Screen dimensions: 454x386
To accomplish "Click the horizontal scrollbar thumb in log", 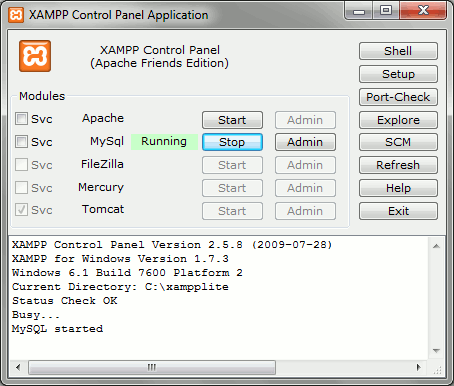I will 152,367.
